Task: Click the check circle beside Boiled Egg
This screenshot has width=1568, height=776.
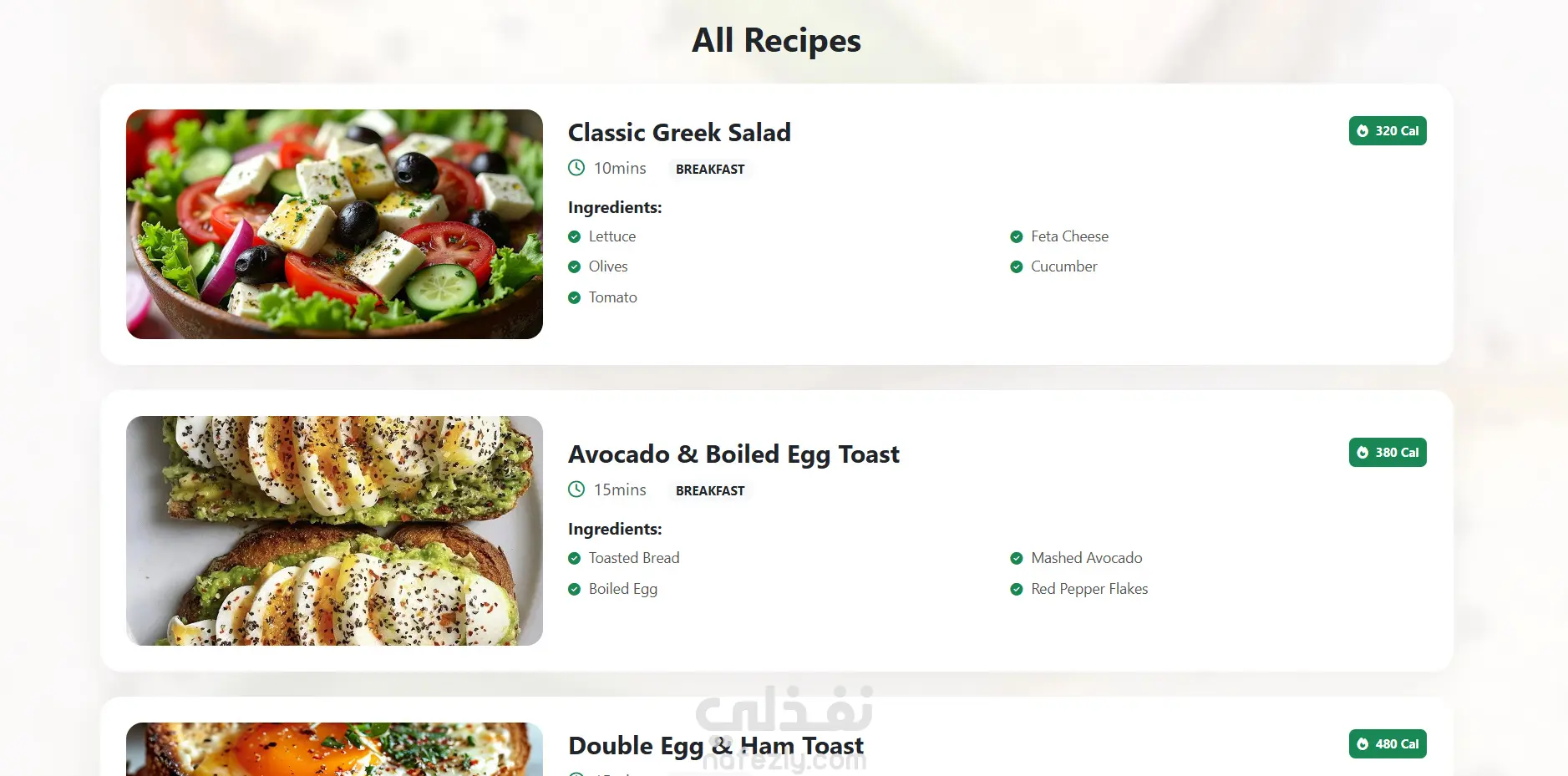Action: [x=574, y=590]
